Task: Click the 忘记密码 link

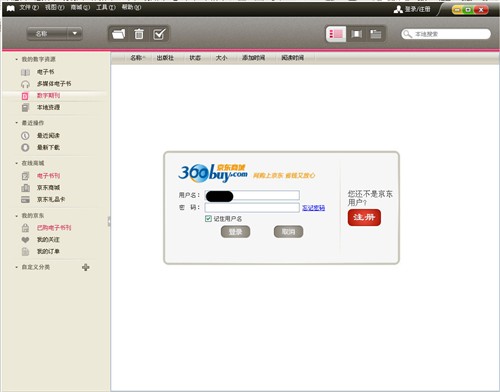Action: pyautogui.click(x=313, y=208)
